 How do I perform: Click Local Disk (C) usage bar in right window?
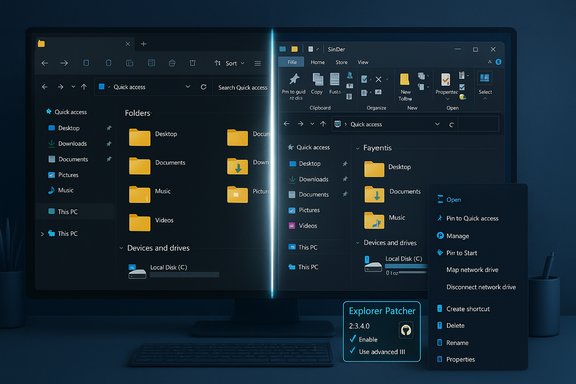coord(406,266)
